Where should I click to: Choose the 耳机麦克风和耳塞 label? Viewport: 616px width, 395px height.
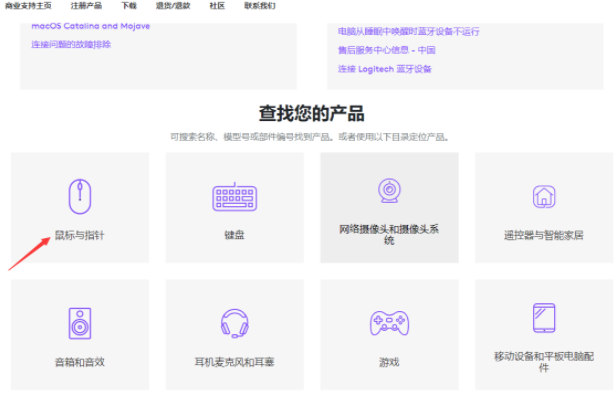point(235,362)
